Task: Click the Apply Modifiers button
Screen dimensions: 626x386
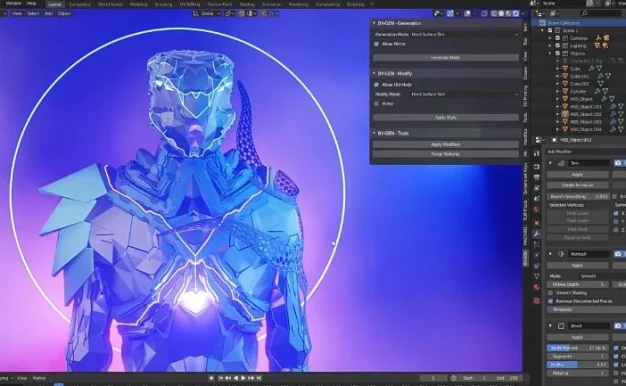Action: 446,145
